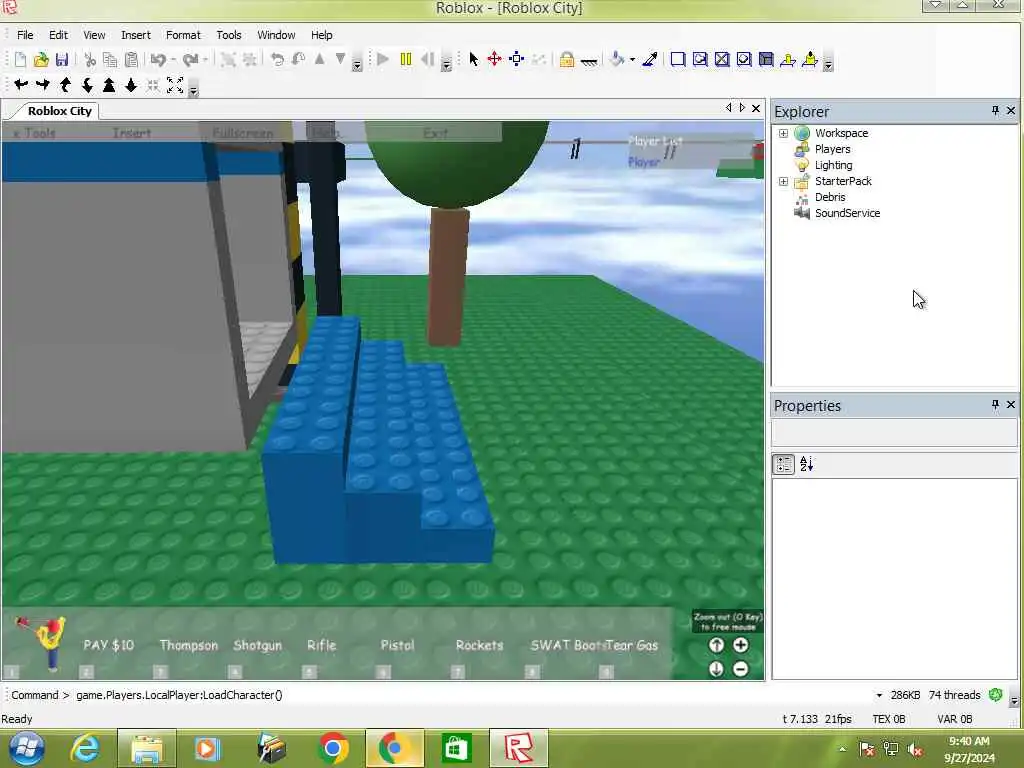This screenshot has width=1024, height=768.
Task: Open the File menu
Action: click(25, 35)
